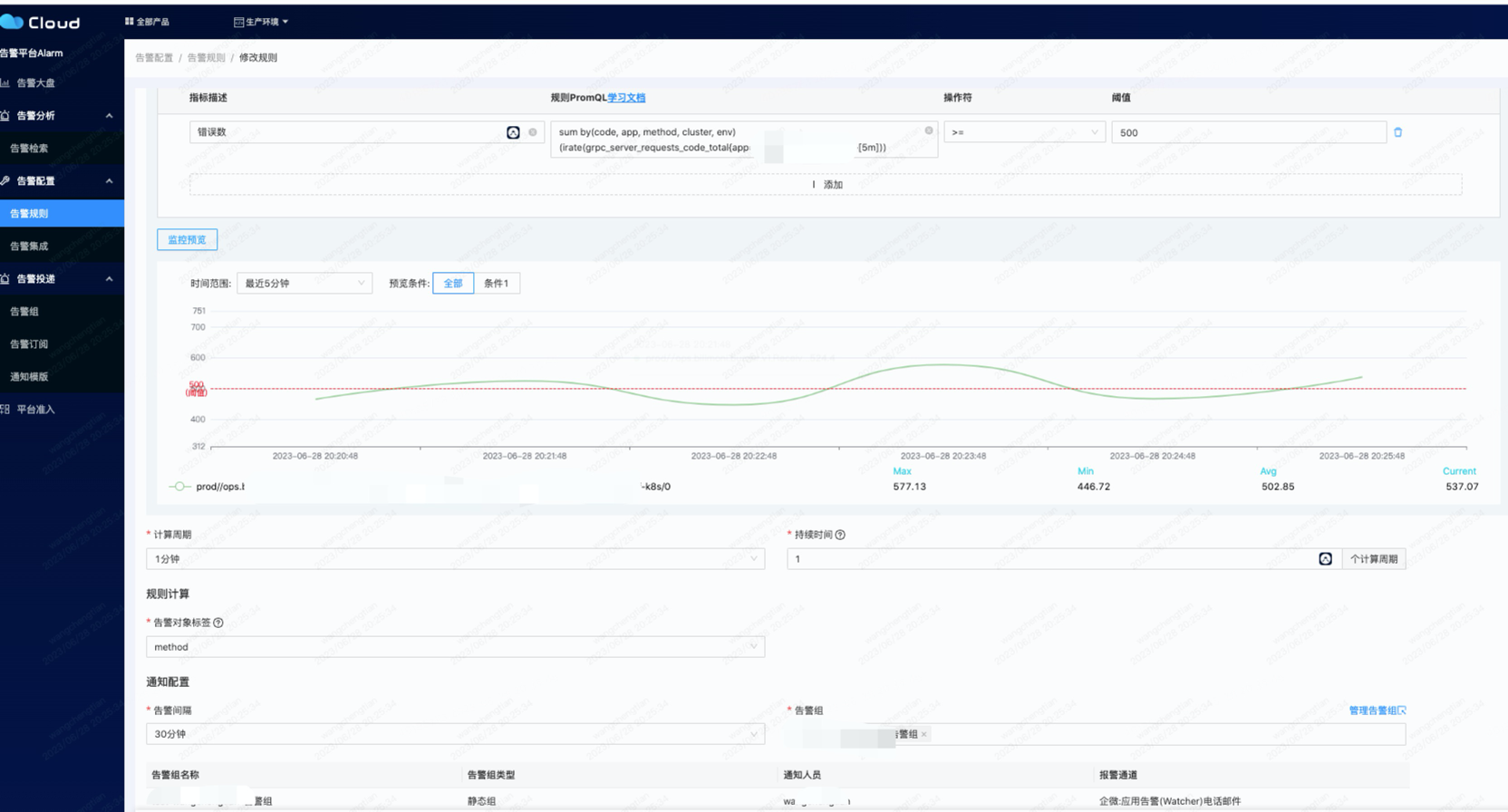Collapse the 告警配置 sidebar section
1508x812 pixels.
pos(109,181)
